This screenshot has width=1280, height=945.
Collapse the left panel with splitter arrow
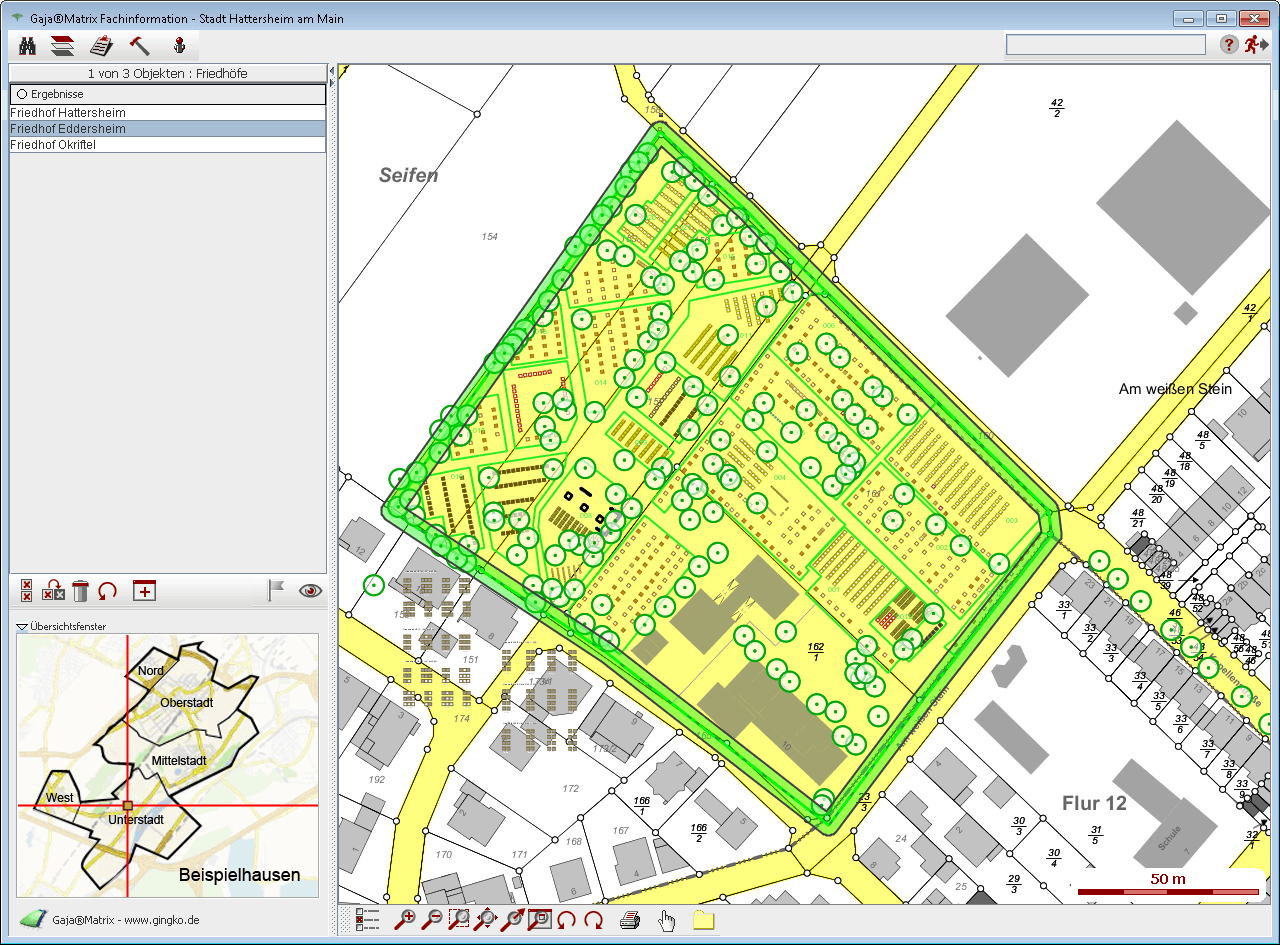pyautogui.click(x=331, y=72)
